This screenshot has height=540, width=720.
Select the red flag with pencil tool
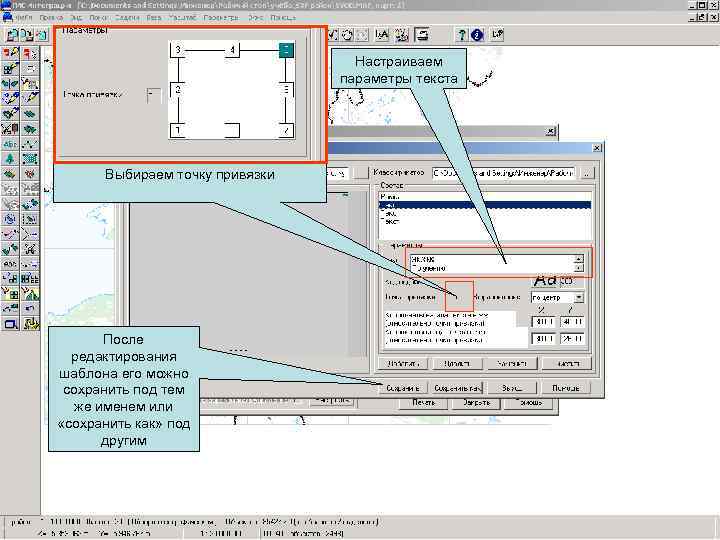tap(10, 54)
